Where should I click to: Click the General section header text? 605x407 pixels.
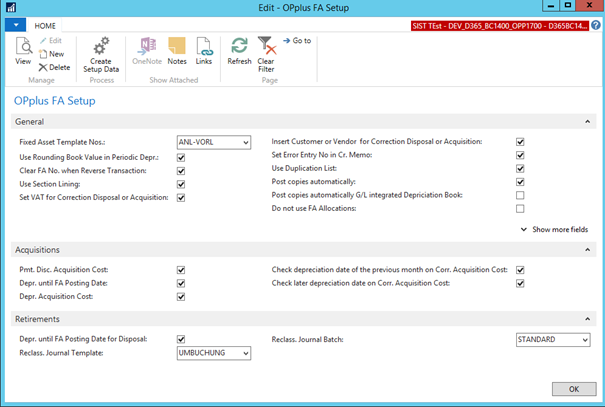[x=29, y=122]
